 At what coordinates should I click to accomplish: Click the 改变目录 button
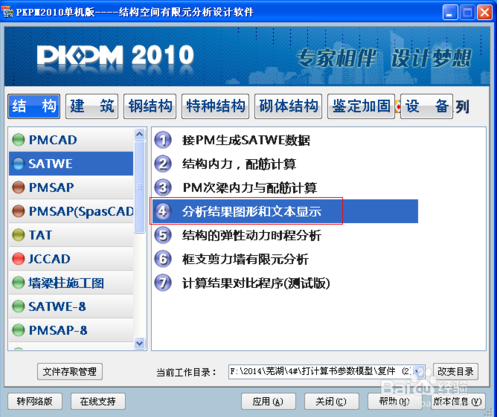point(455,371)
